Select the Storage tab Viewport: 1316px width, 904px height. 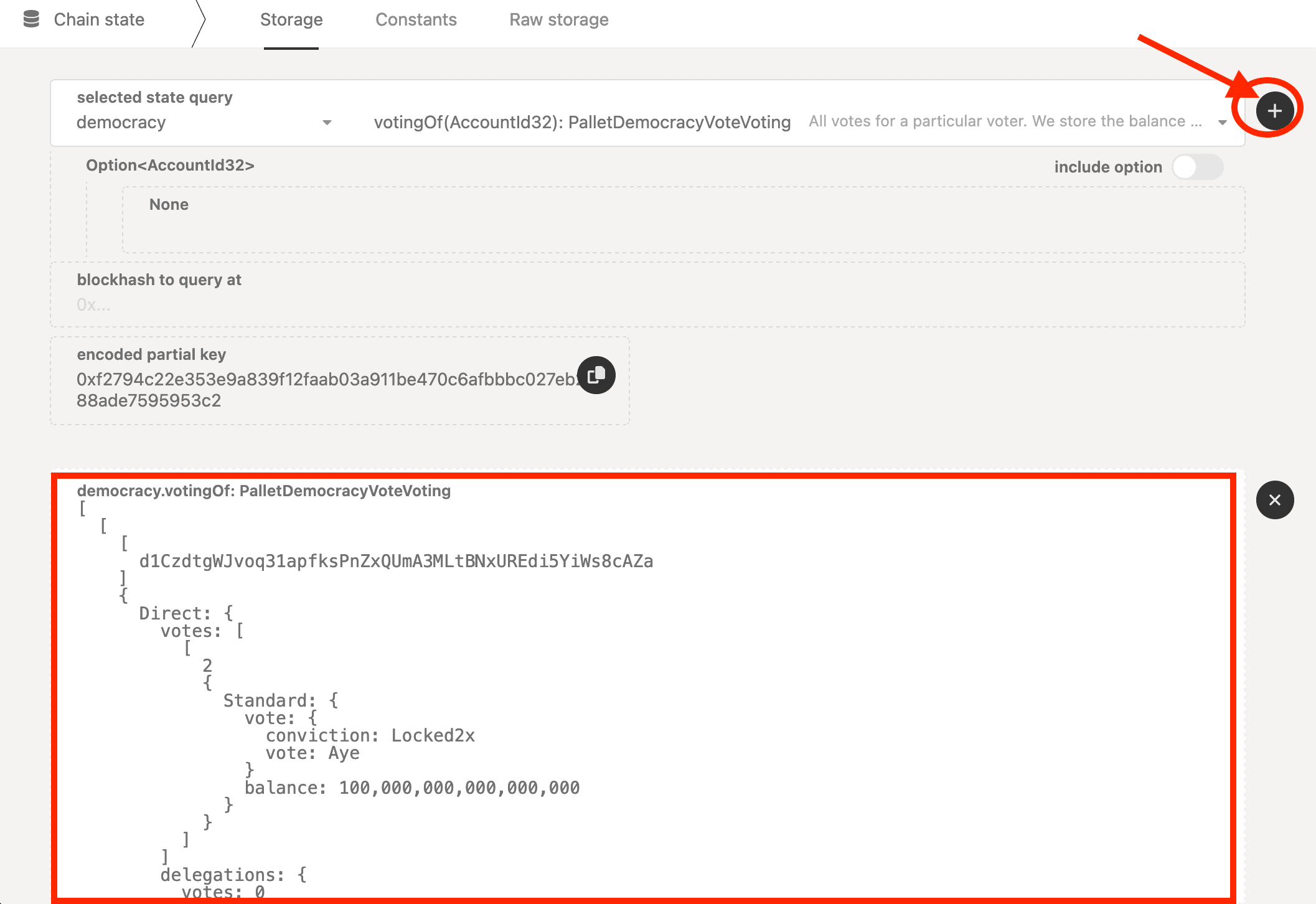[291, 19]
